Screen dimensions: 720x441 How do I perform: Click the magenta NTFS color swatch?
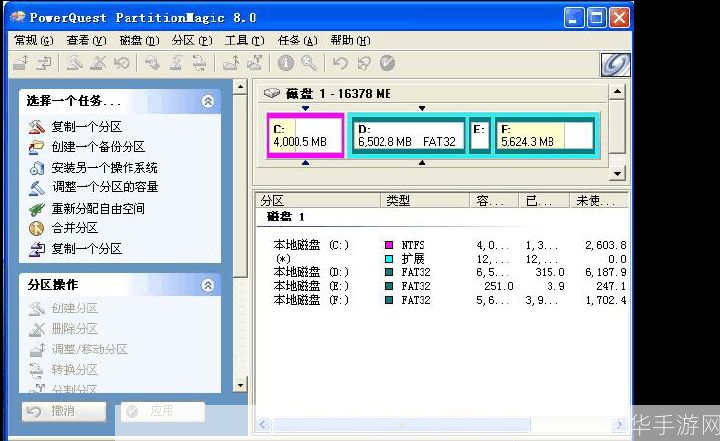click(388, 245)
